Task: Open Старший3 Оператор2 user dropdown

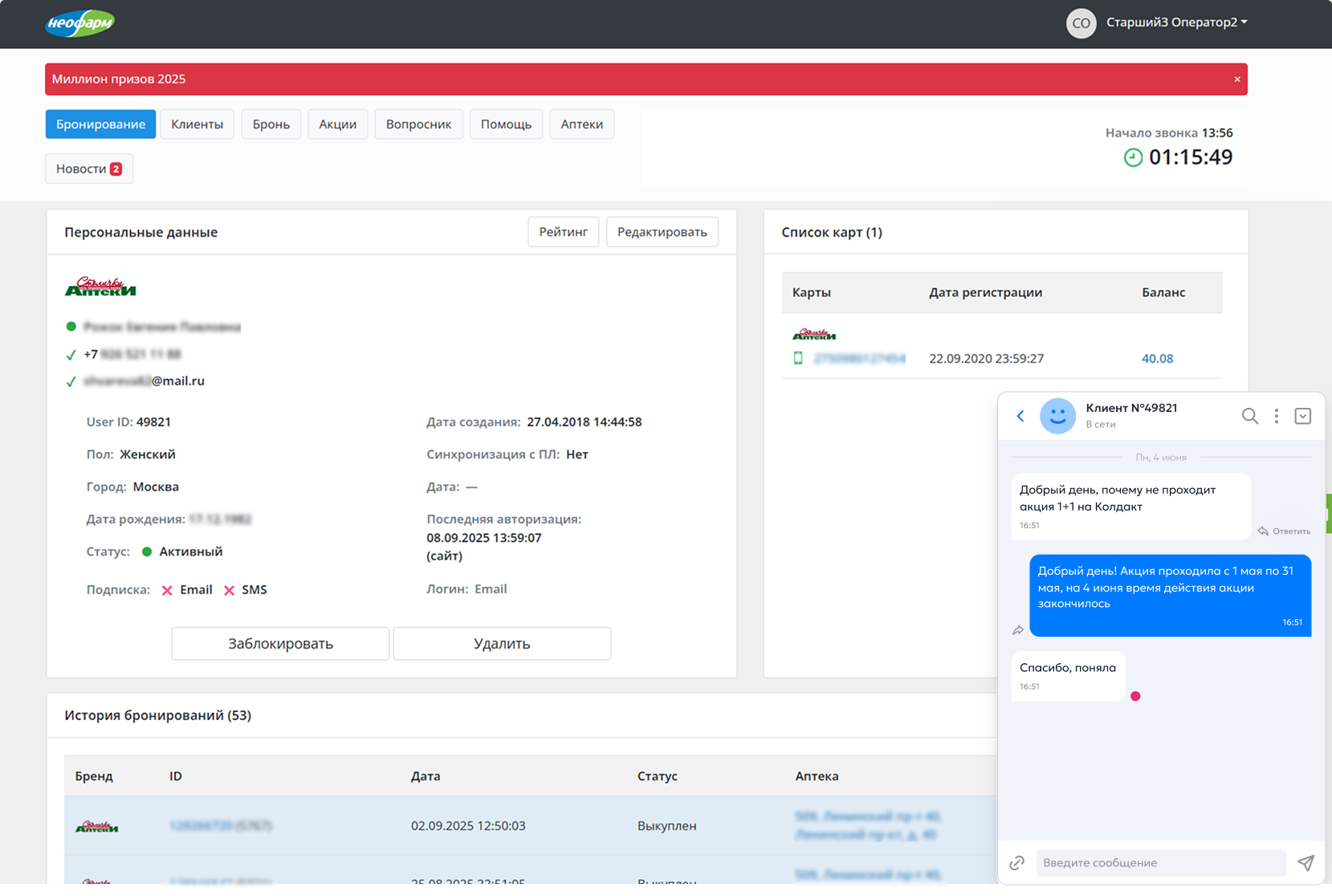Action: [x=1176, y=22]
